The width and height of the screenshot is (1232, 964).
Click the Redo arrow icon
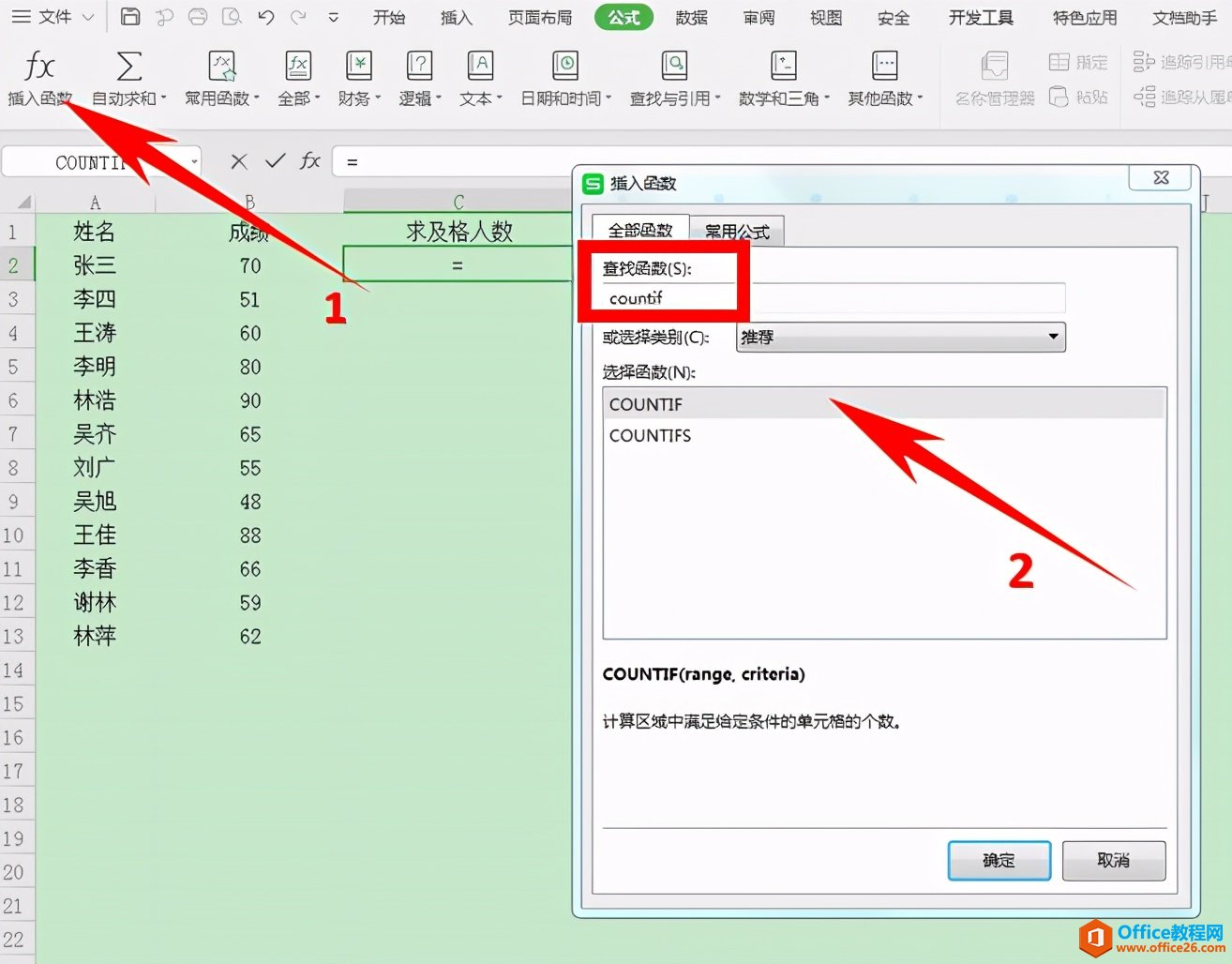[299, 17]
